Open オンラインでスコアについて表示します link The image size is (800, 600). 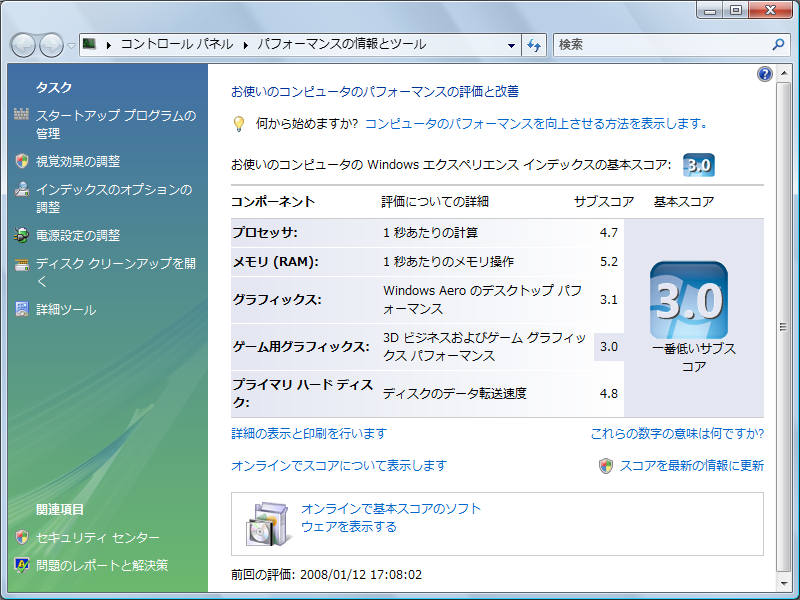[x=339, y=465]
